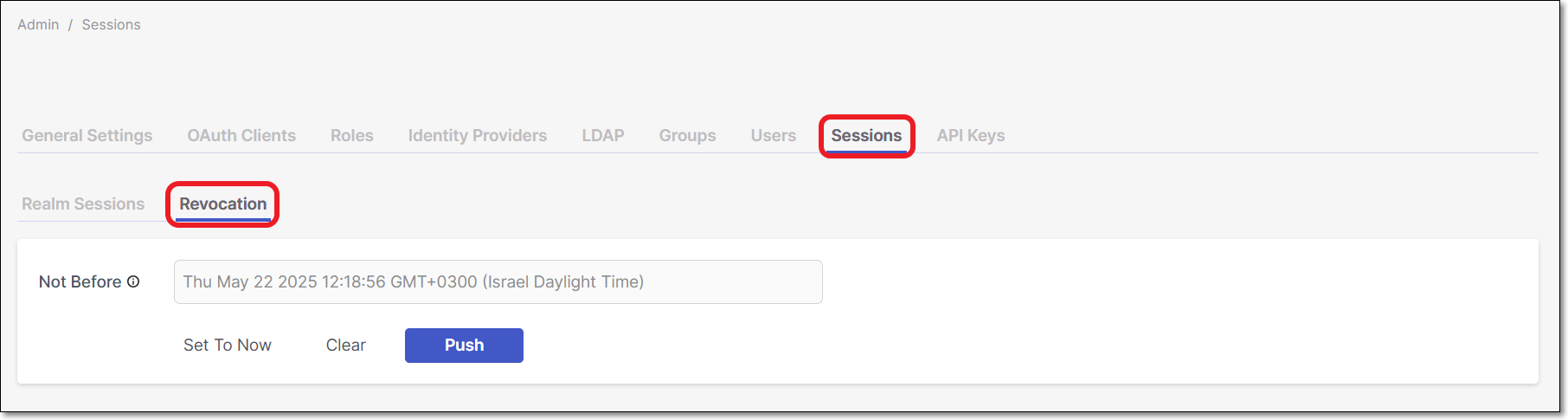This screenshot has width=1568, height=420.
Task: Click the blue Push button
Action: (x=464, y=345)
